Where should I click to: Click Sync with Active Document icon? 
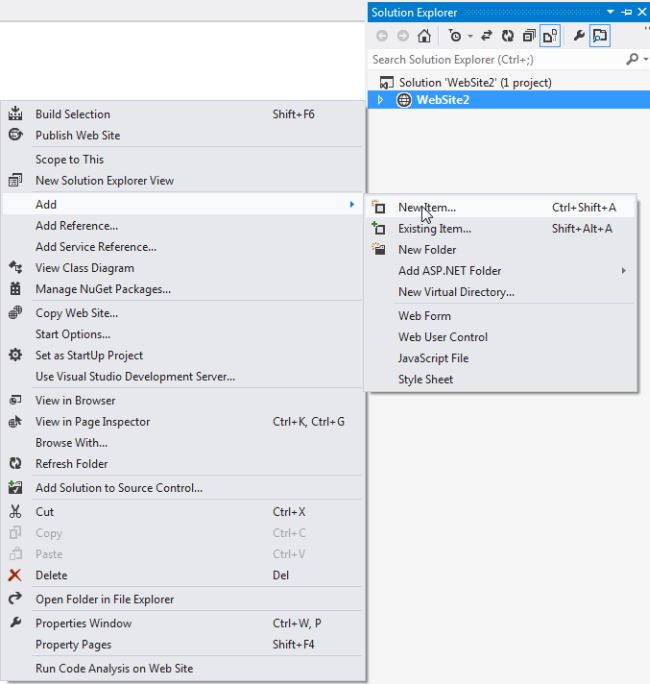pyautogui.click(x=486, y=36)
